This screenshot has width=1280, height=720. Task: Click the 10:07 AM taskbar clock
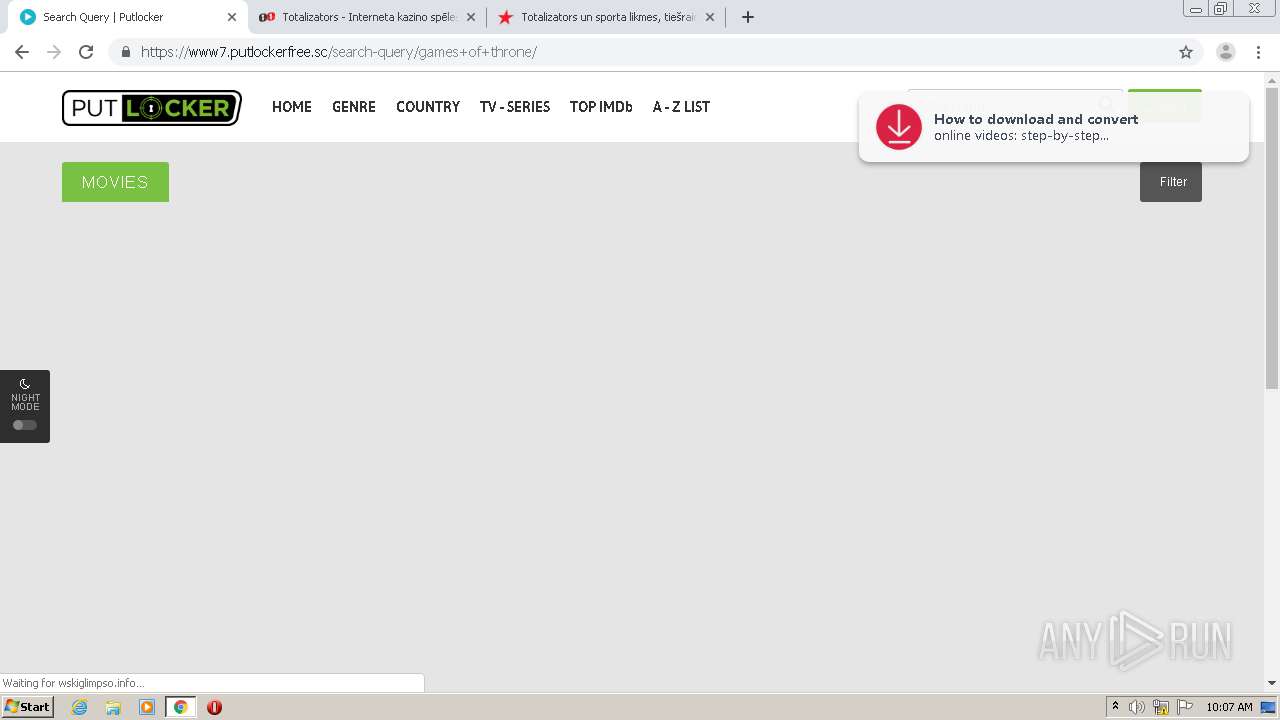(1229, 707)
